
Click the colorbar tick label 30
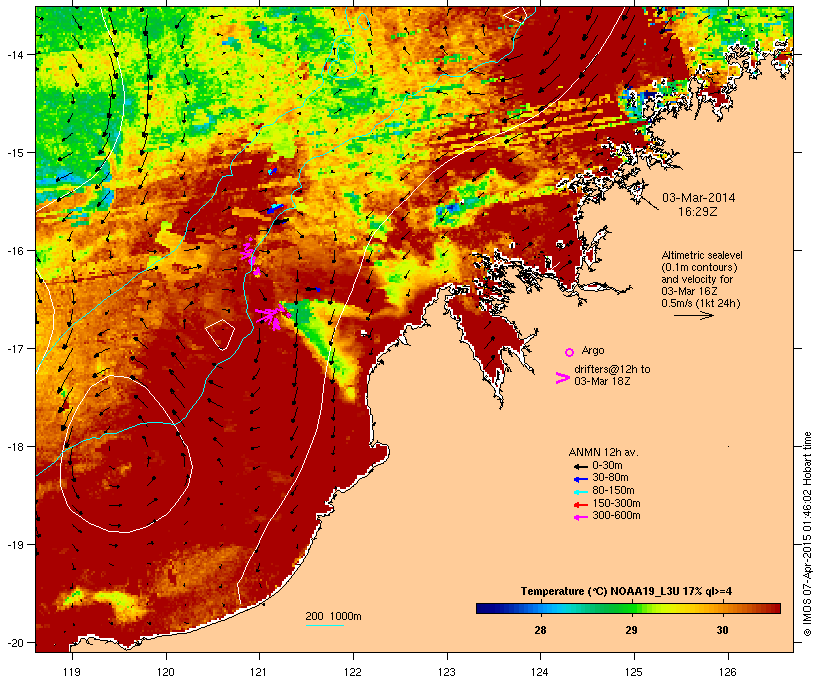(x=723, y=630)
